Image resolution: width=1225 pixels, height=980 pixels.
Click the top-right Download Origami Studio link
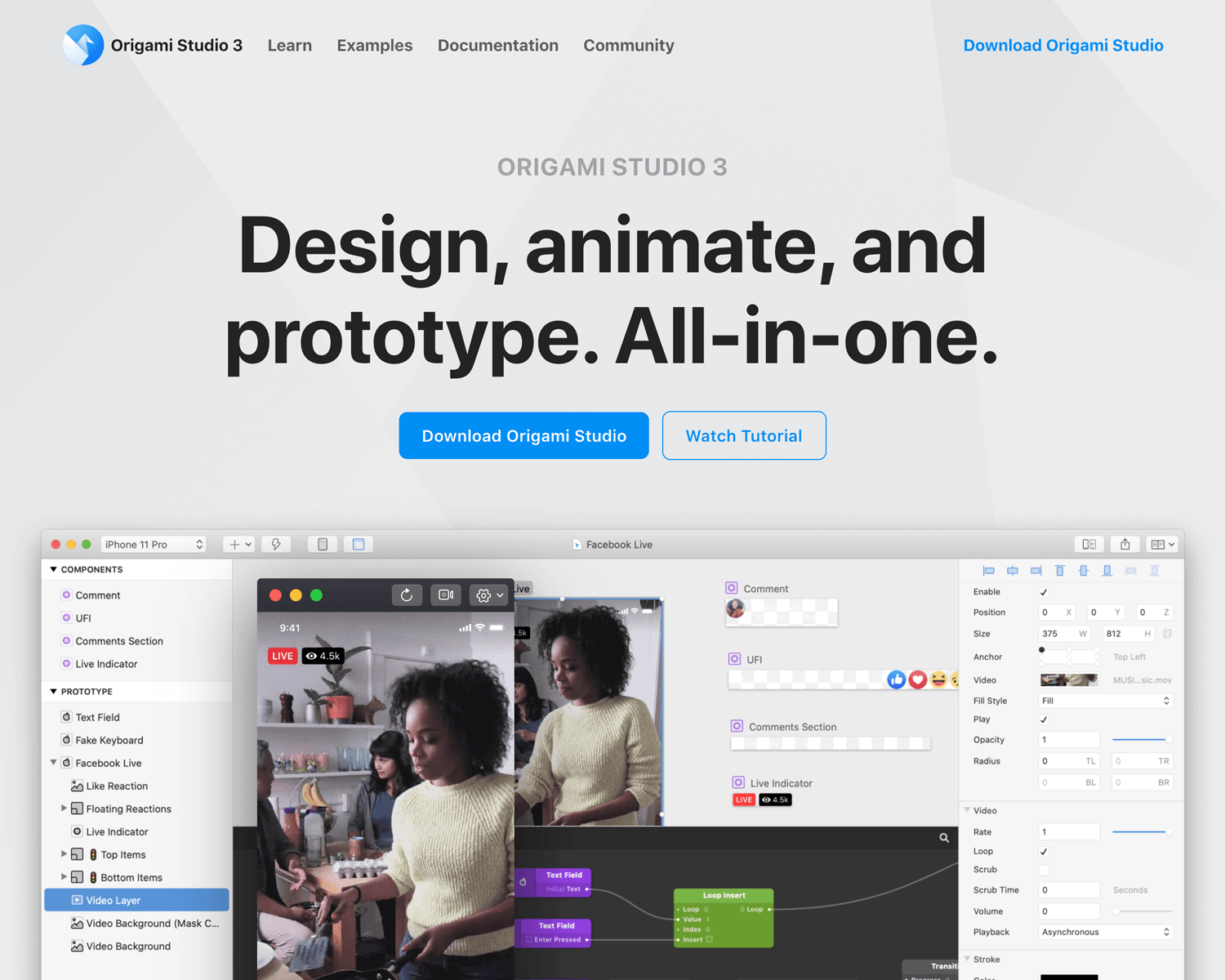(1063, 46)
